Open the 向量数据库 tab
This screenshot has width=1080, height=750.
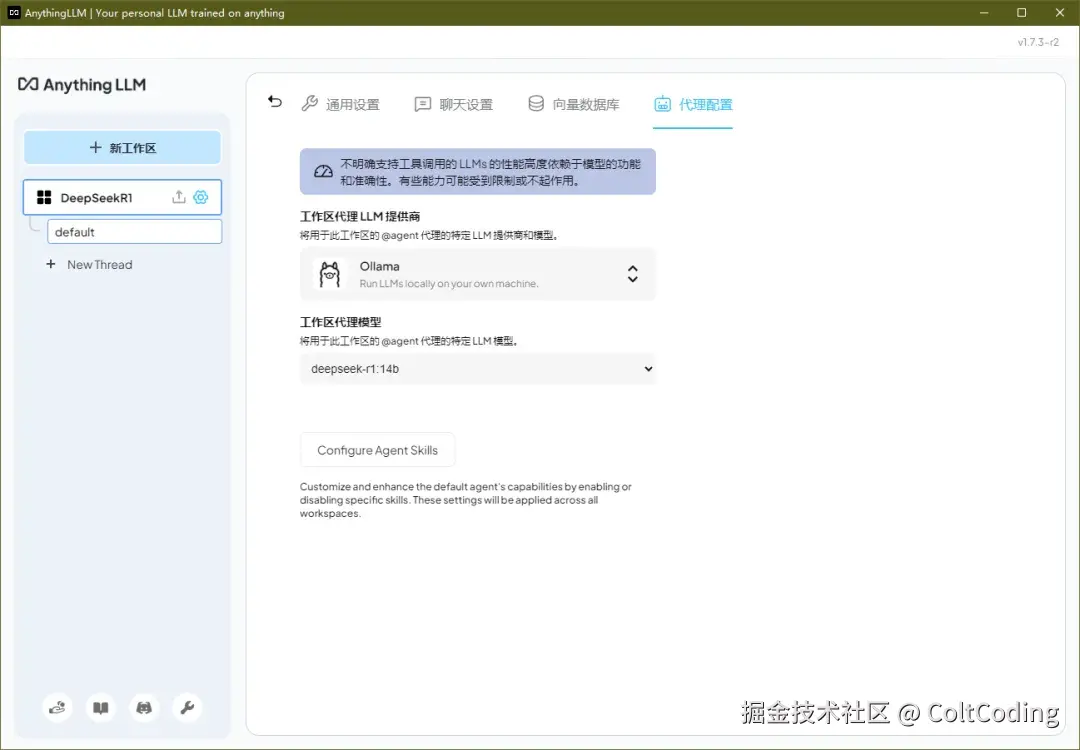point(578,103)
